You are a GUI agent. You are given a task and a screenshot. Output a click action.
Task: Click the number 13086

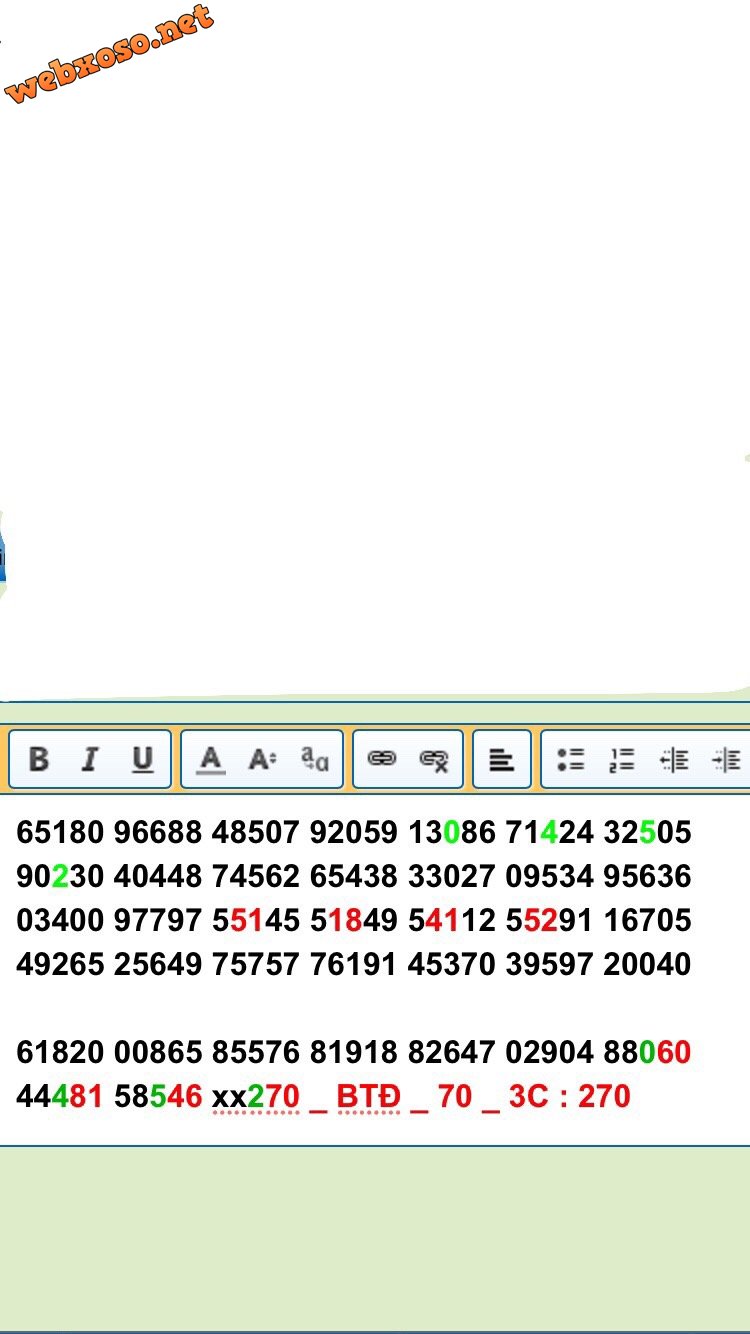pyautogui.click(x=452, y=832)
